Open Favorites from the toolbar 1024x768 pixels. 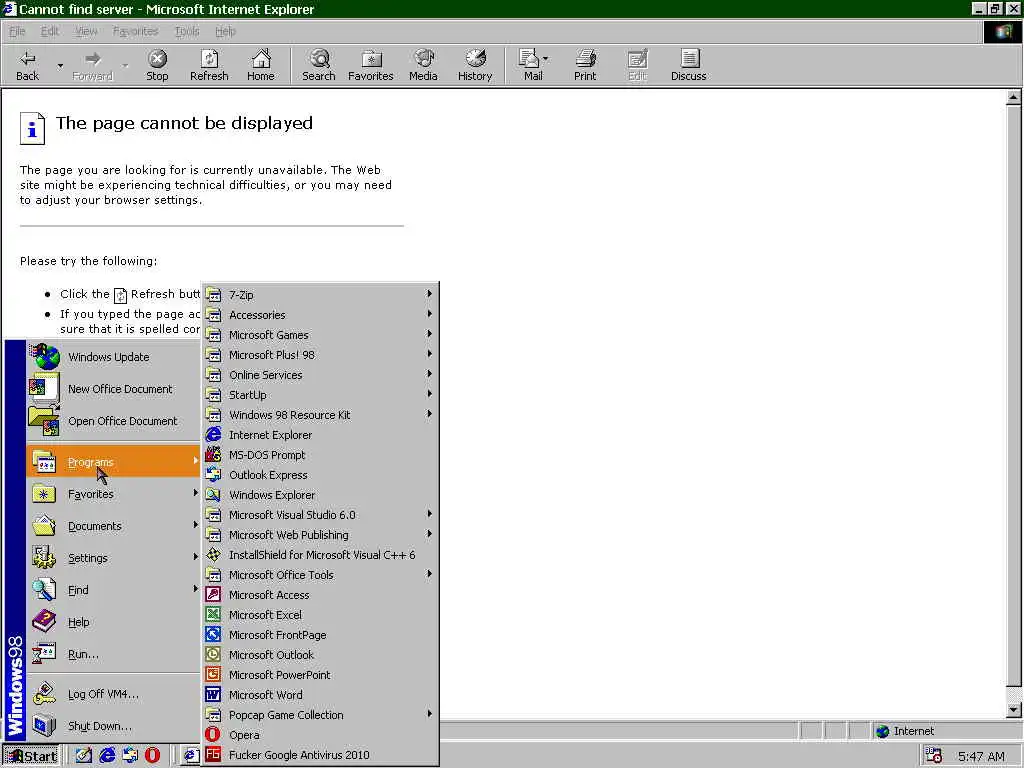pyautogui.click(x=370, y=65)
